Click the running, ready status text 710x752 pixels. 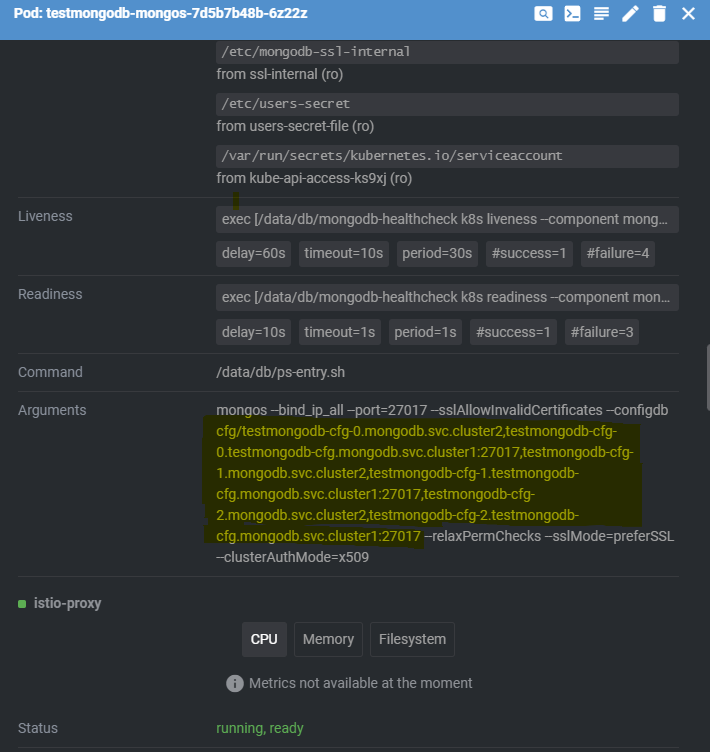(x=260, y=728)
